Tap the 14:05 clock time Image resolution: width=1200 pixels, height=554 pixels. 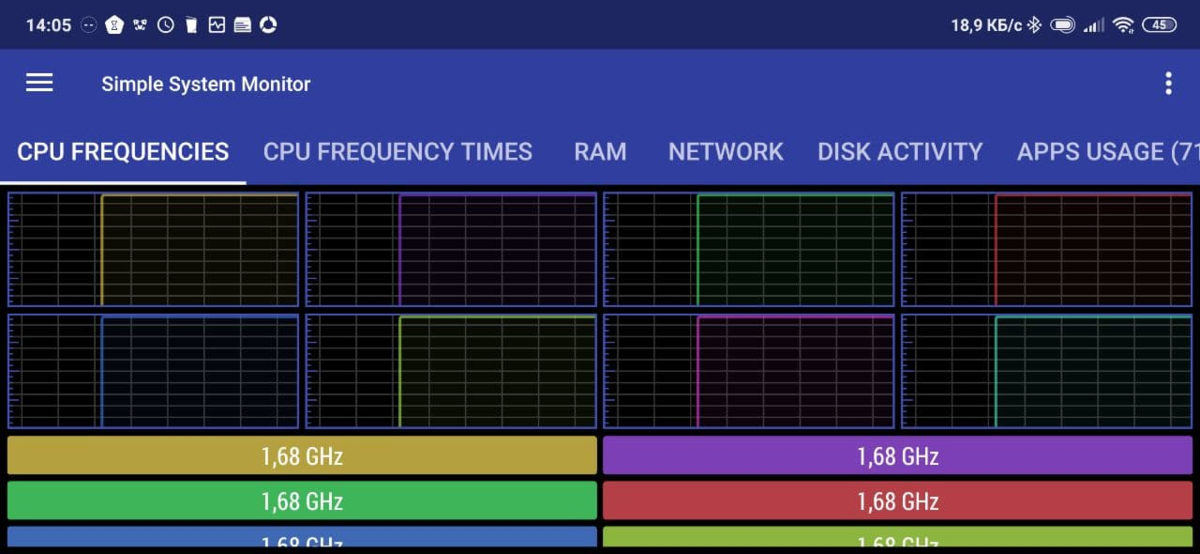(x=48, y=25)
